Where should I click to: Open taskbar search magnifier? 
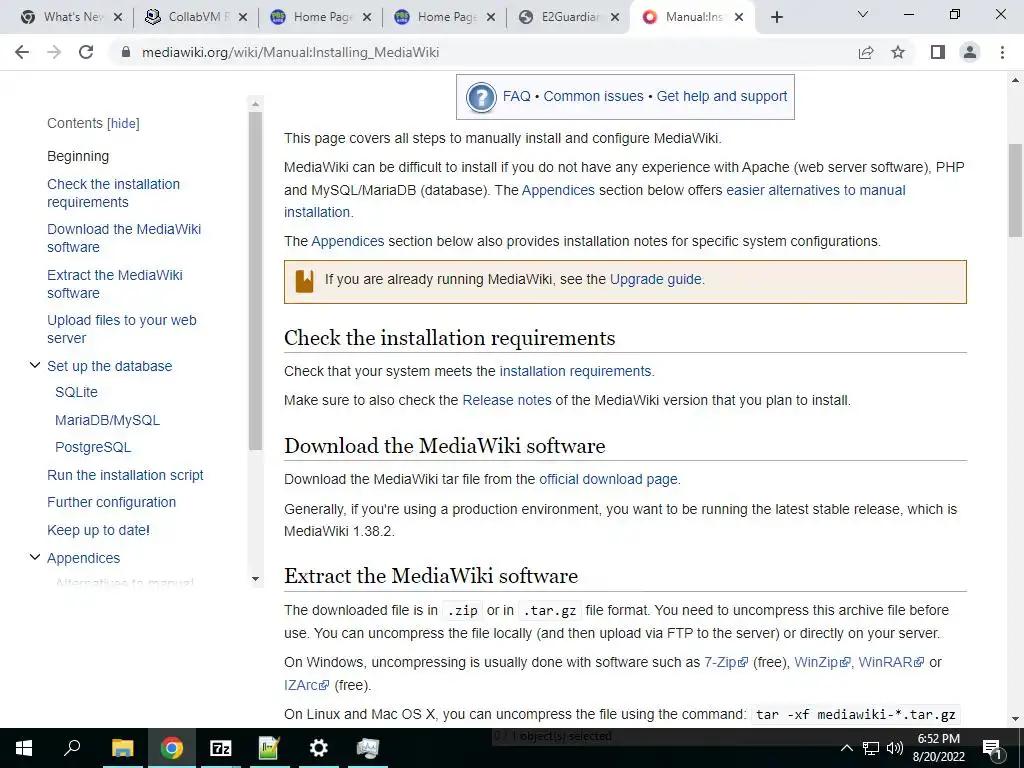tap(72, 748)
